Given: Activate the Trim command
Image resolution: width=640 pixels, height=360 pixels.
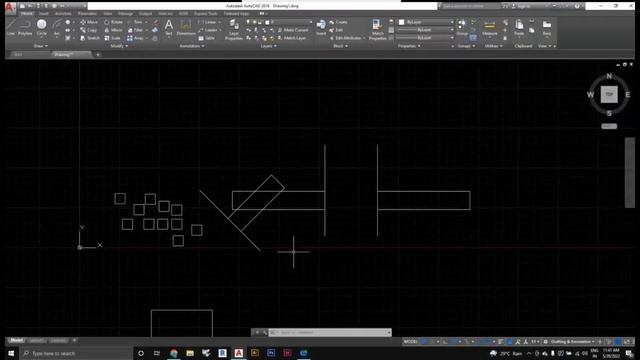Looking at the screenshot, I should pos(135,22).
